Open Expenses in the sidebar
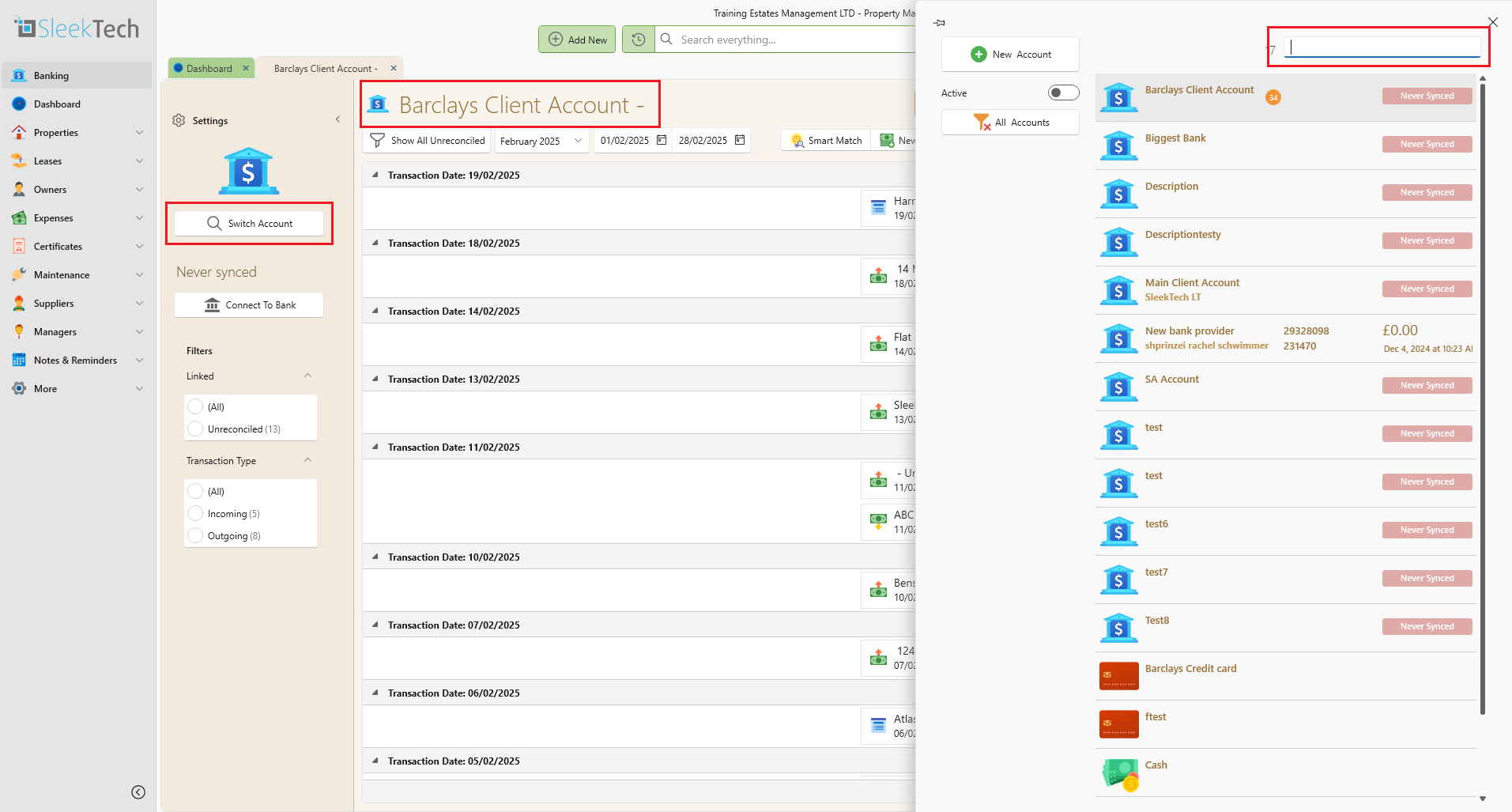1512x812 pixels. point(77,217)
